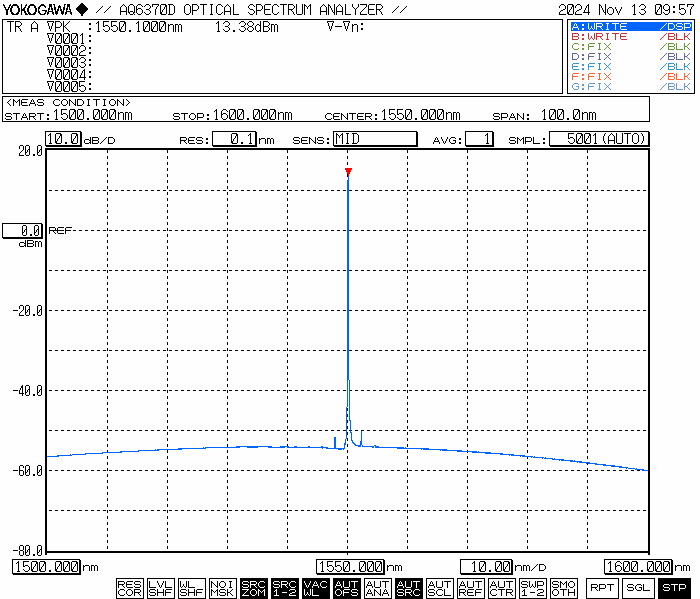Image resolution: width=700 pixels, height=599 pixels.
Task: Click the VAC WL indicator
Action: point(316,588)
